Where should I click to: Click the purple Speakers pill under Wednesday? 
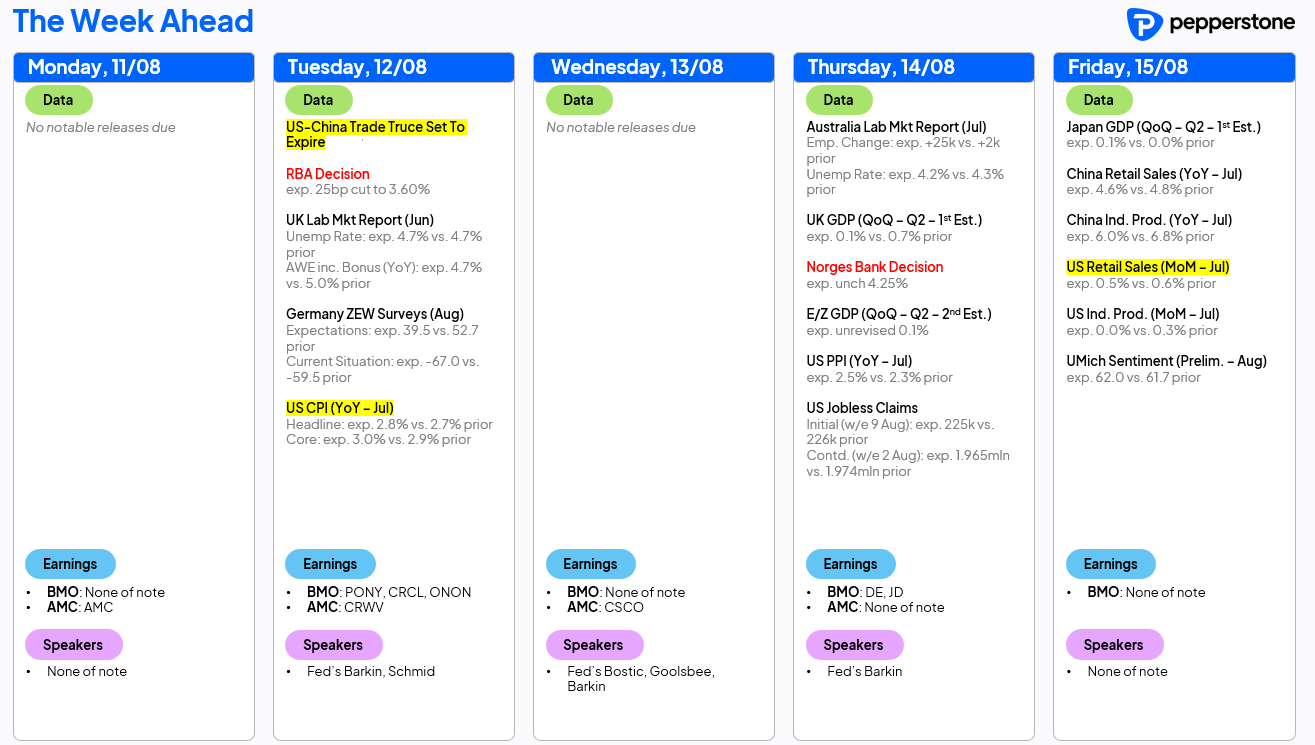pyautogui.click(x=593, y=645)
